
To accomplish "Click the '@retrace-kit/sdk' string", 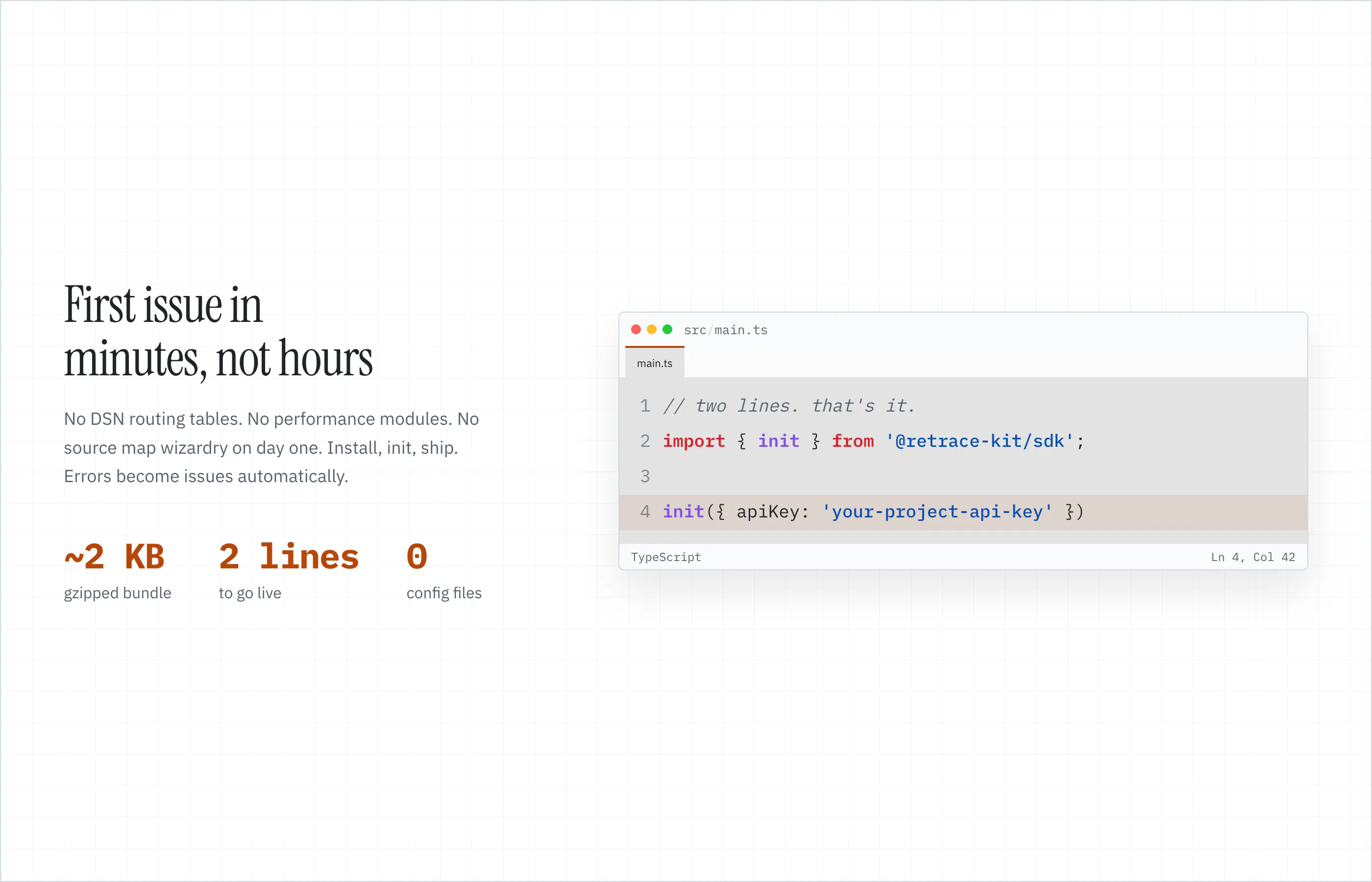I will click(980, 441).
